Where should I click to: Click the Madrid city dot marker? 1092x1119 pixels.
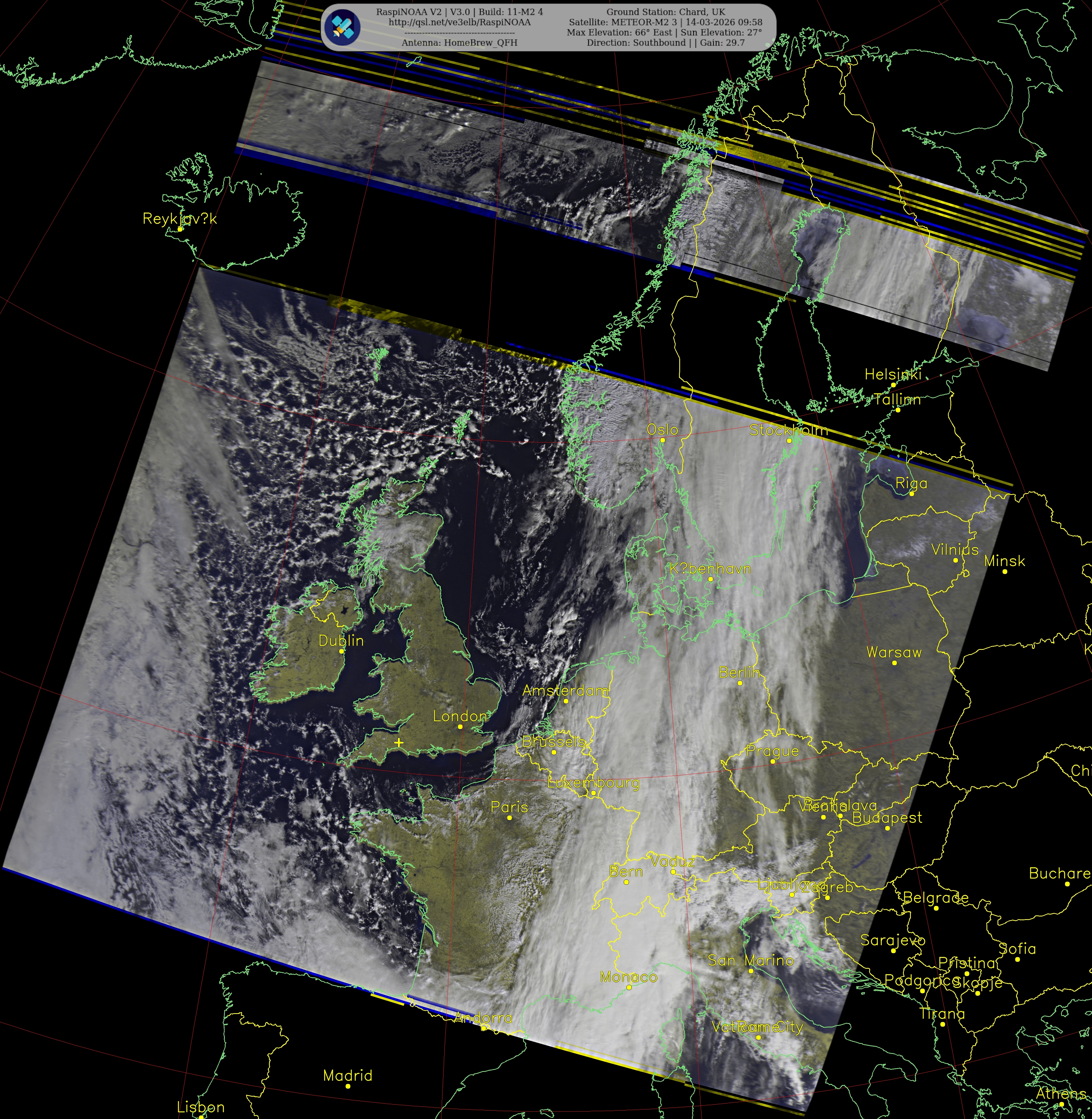pos(348,1087)
